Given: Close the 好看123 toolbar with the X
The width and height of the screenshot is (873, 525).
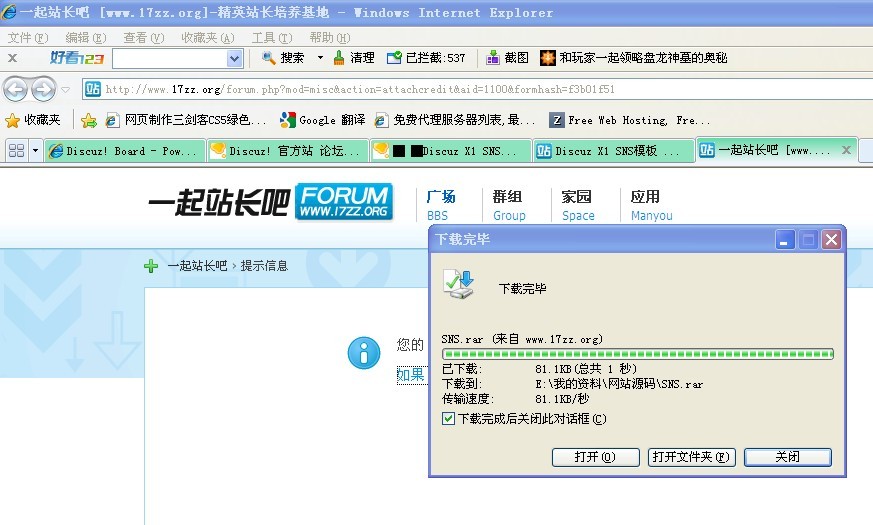Looking at the screenshot, I should (13, 58).
